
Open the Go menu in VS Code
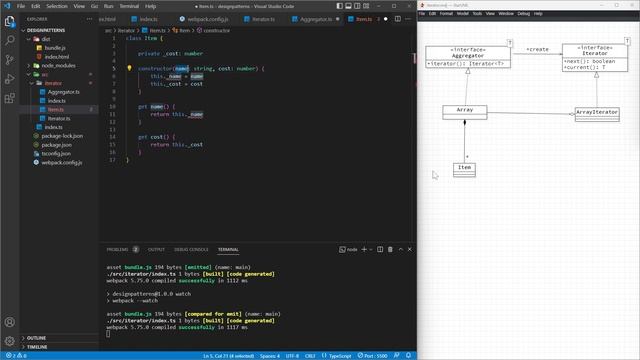coord(94,6)
